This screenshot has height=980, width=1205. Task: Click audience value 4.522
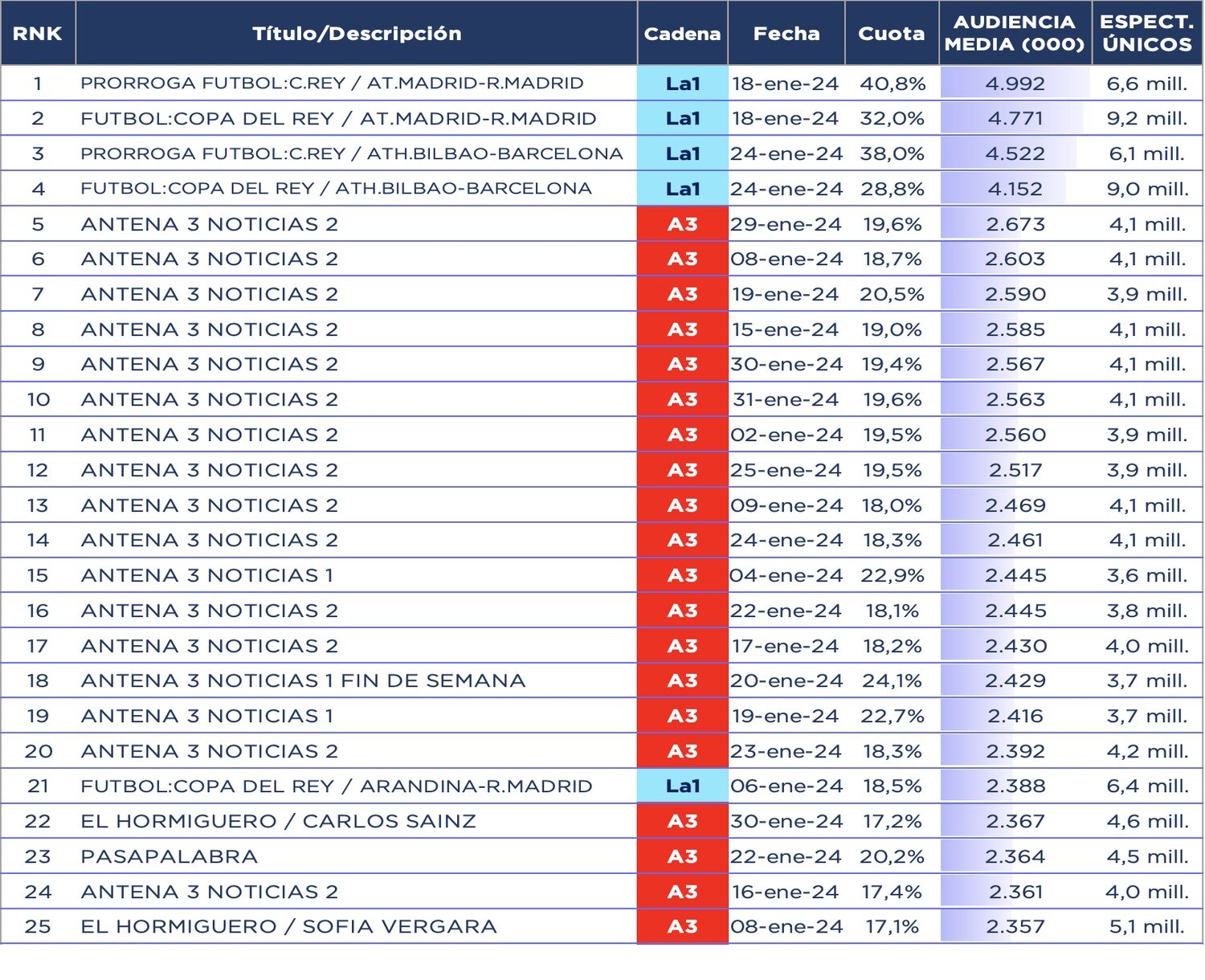point(1015,153)
